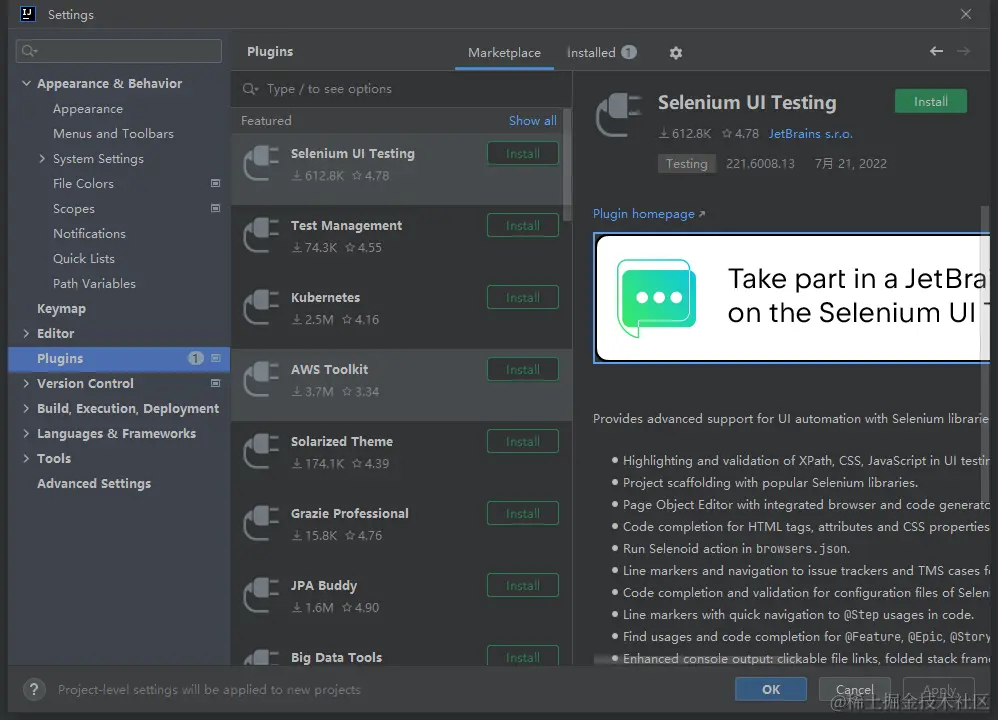Expand Build, Execution, Deployment node
The width and height of the screenshot is (998, 720).
coord(26,408)
